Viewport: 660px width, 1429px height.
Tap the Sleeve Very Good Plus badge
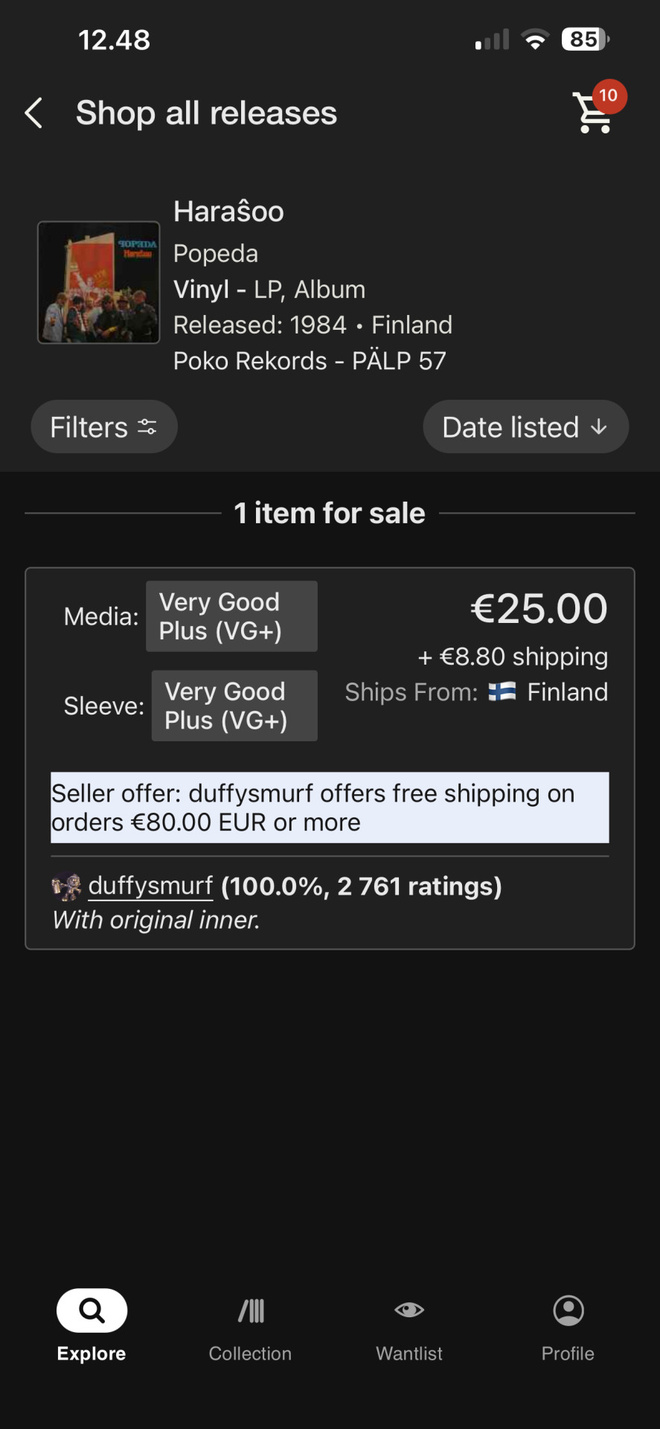(234, 706)
